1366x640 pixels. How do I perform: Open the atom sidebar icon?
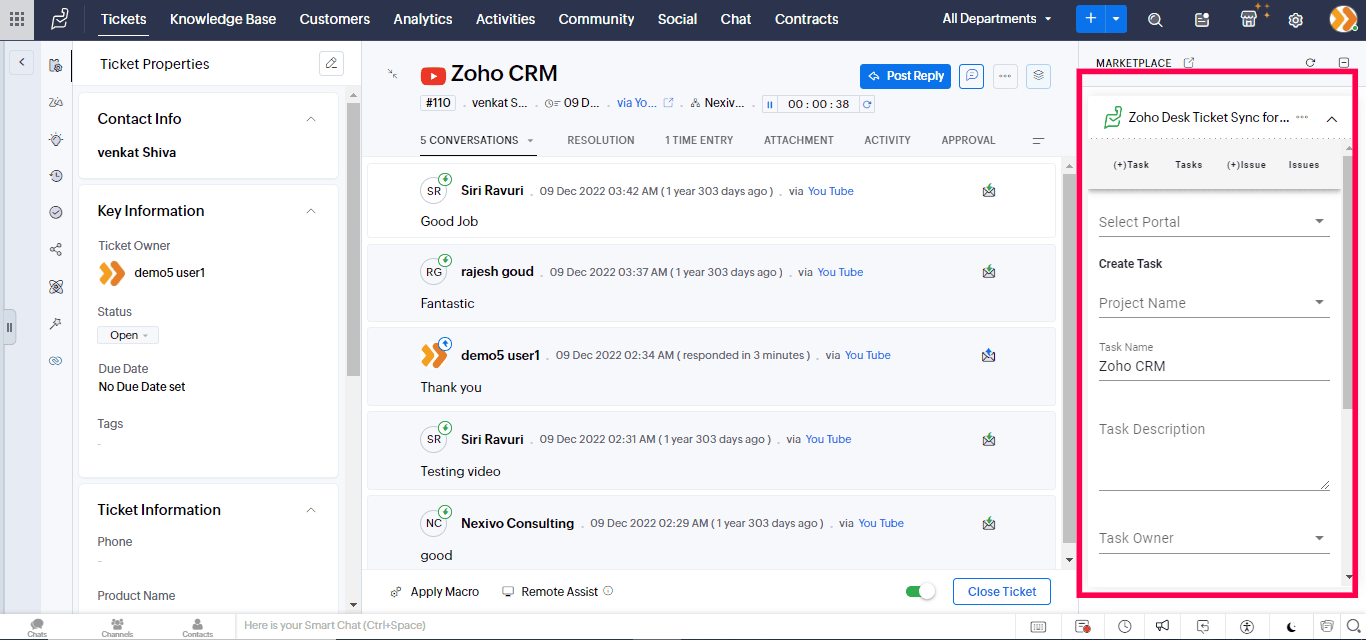click(x=56, y=287)
